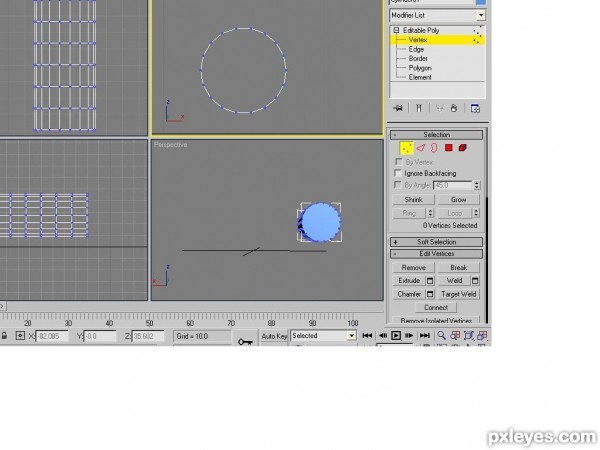The height and width of the screenshot is (450, 600).
Task: Click the object color swatch
Action: [481, 2]
